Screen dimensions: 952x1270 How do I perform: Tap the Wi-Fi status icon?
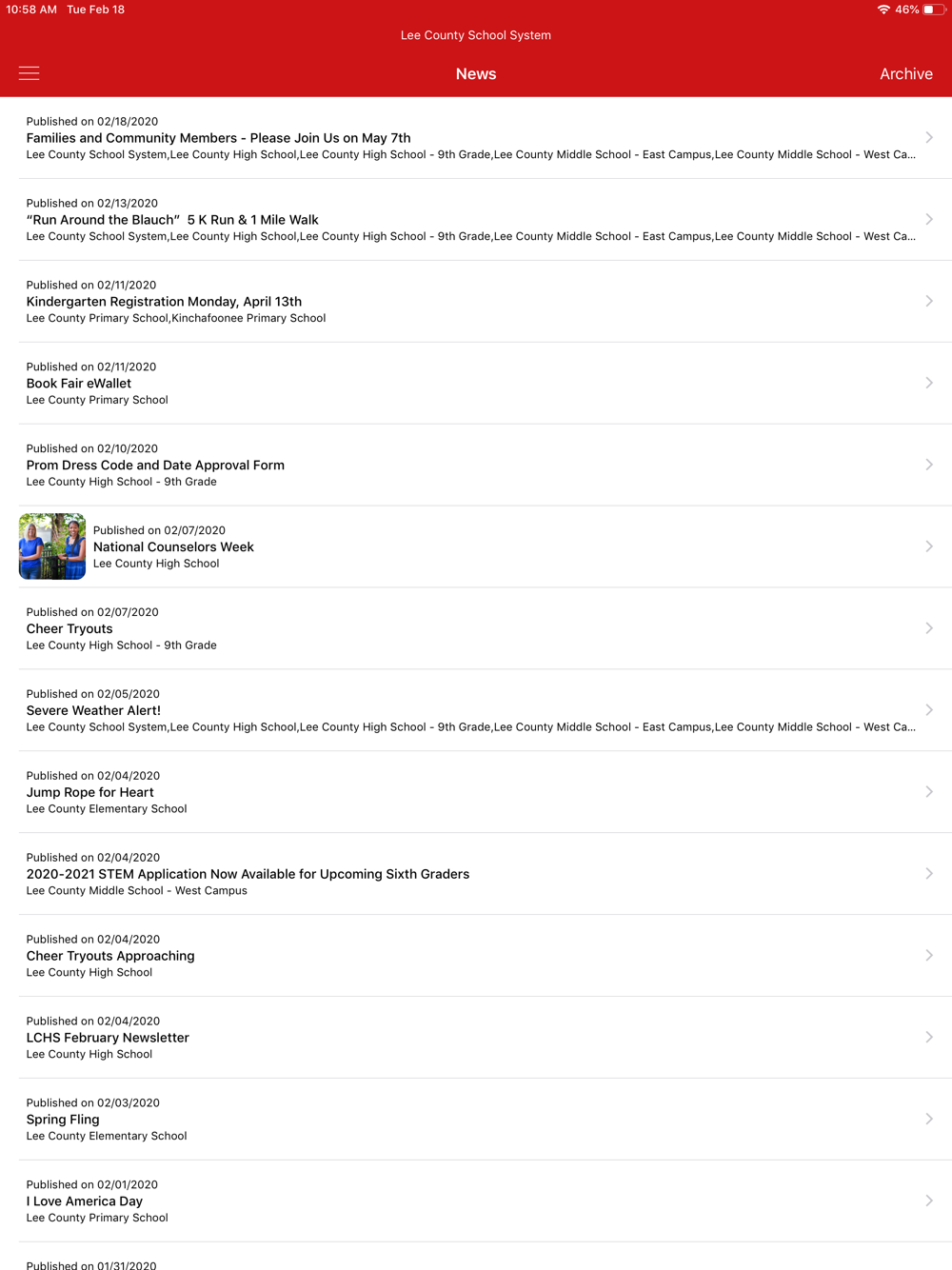(883, 10)
